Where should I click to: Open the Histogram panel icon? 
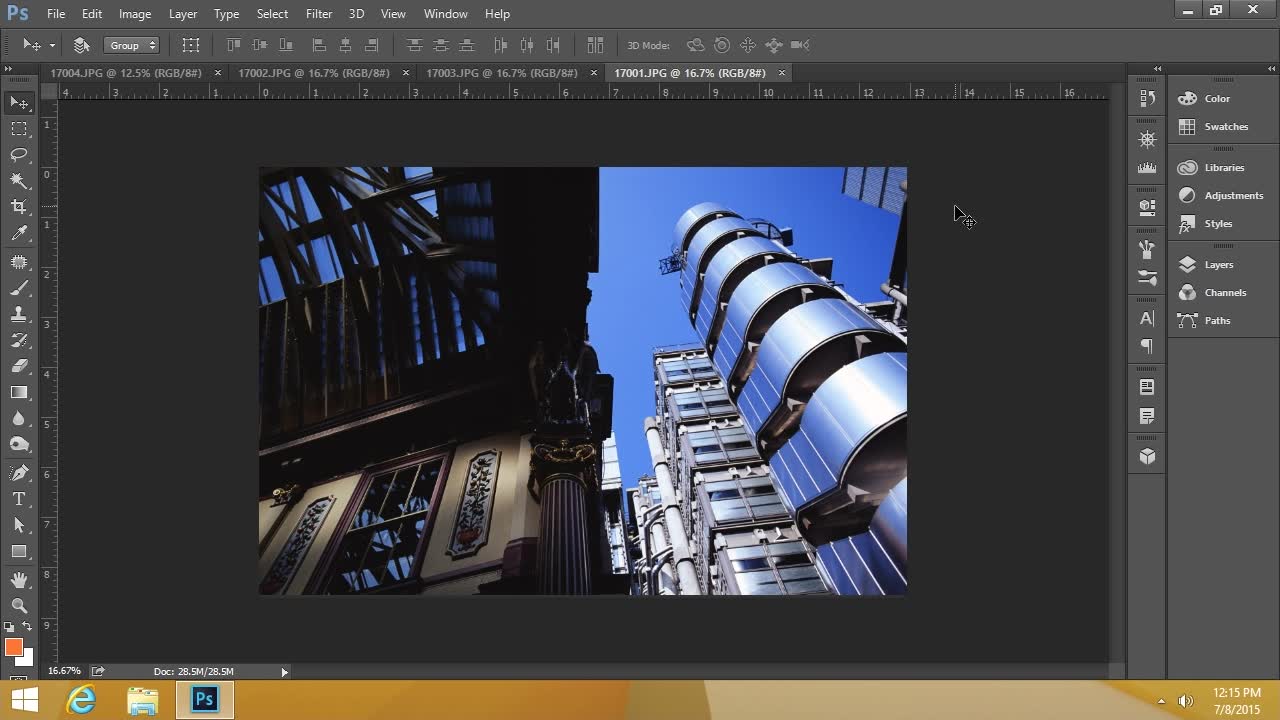[x=1147, y=168]
